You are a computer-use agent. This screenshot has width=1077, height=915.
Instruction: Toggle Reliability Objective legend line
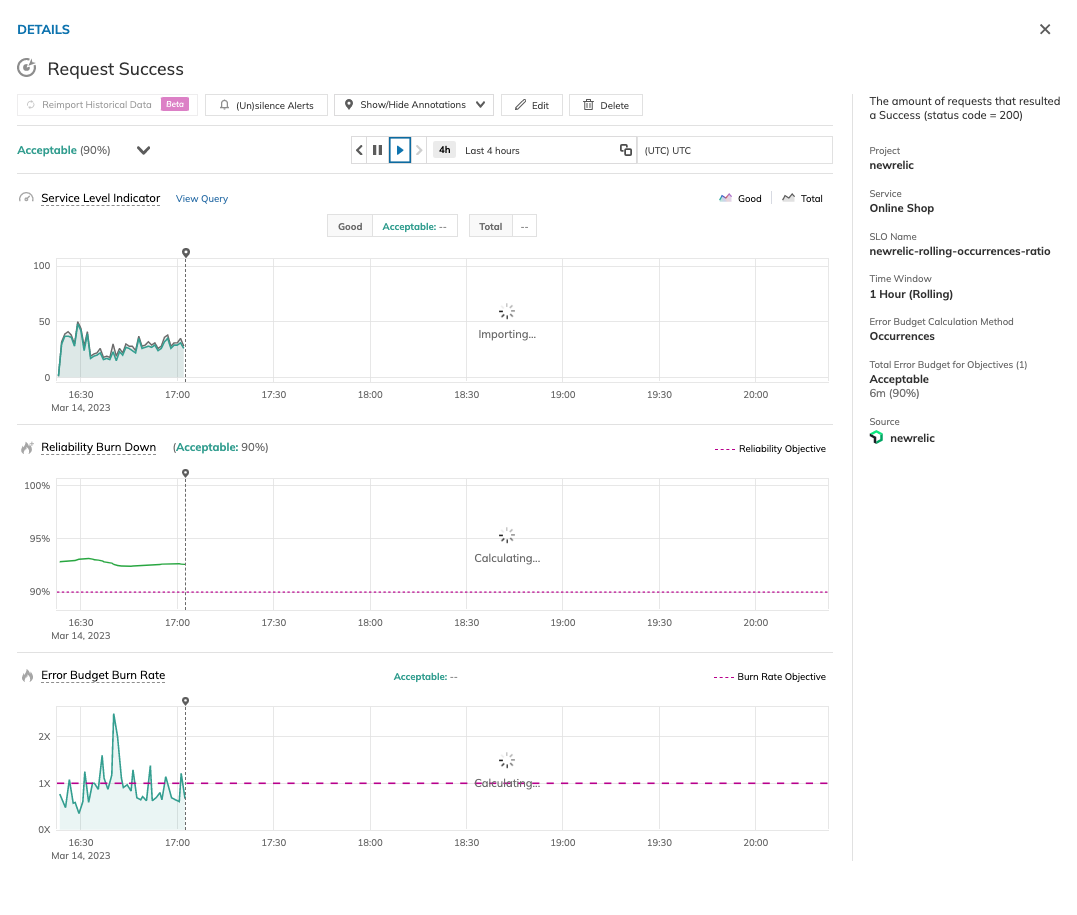click(x=770, y=449)
